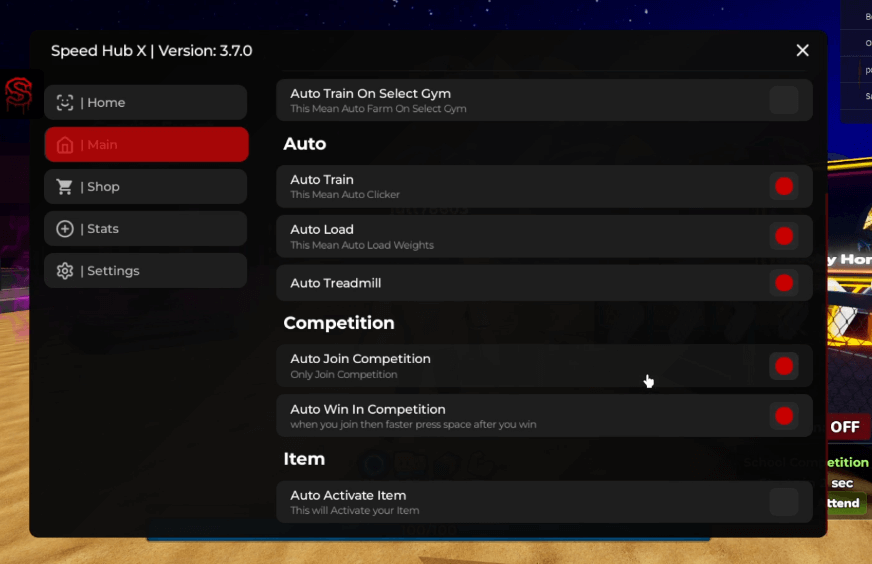
Task: Click the Shop cart icon
Action: coord(65,186)
